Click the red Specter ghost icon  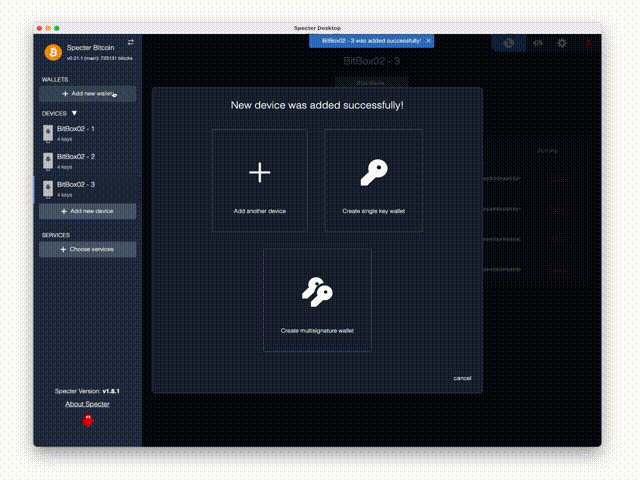88,421
